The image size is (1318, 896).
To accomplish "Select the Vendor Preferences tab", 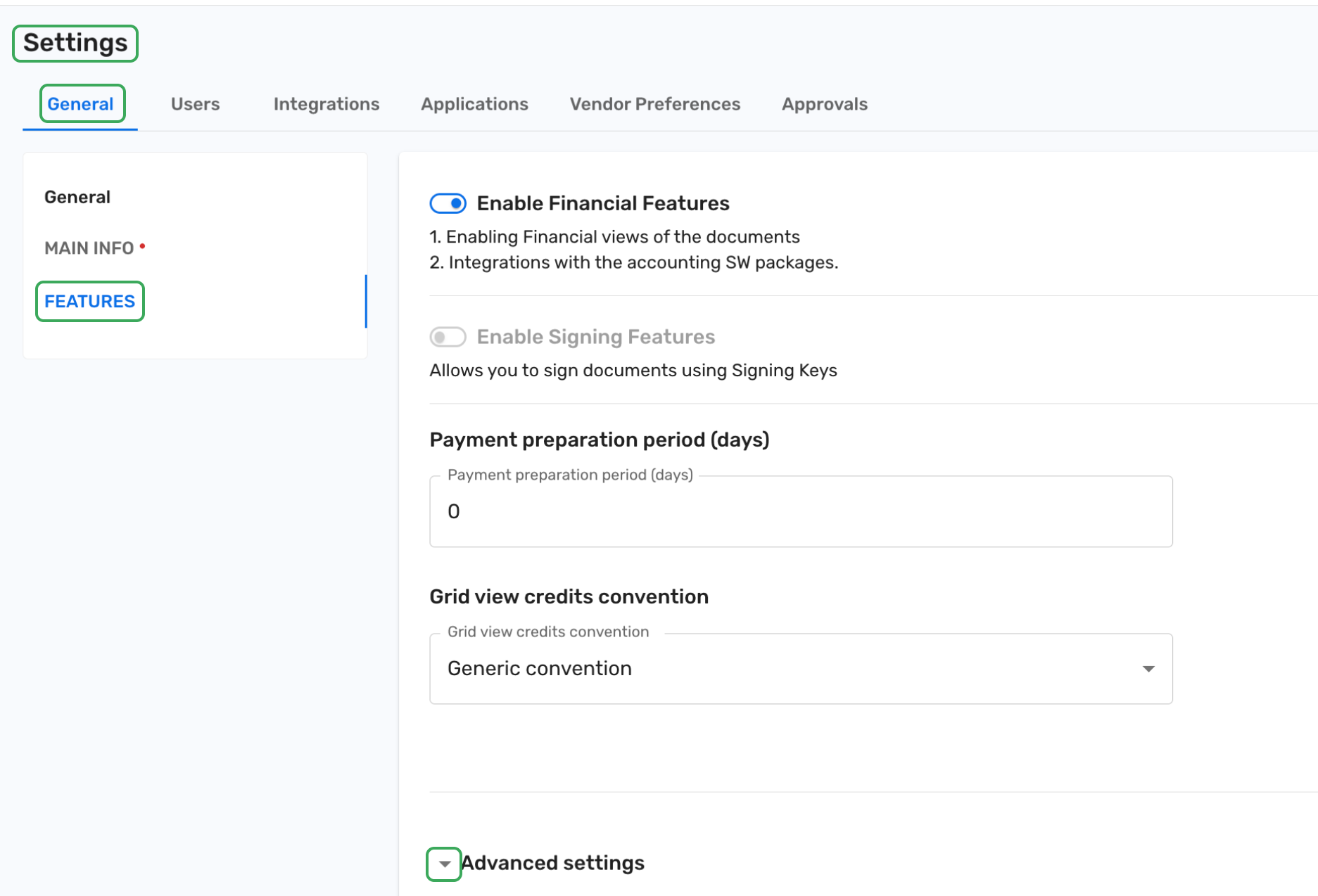I will (654, 104).
